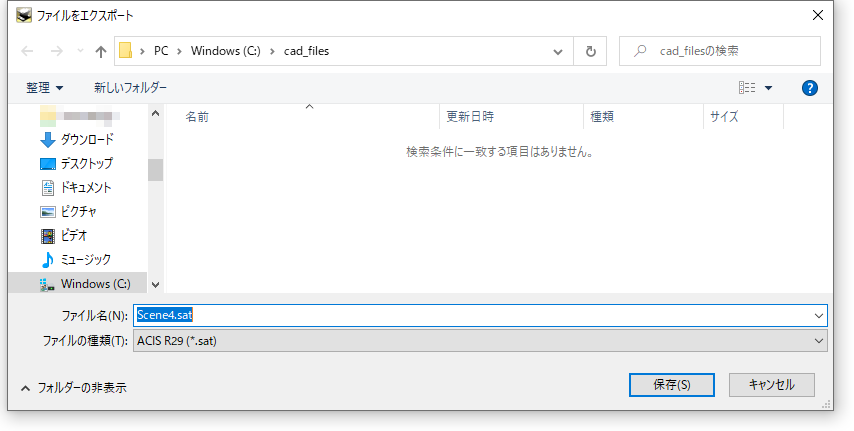Screen dimensions: 854x431
Task: Refresh the cad_files folder view
Action: tap(590, 51)
